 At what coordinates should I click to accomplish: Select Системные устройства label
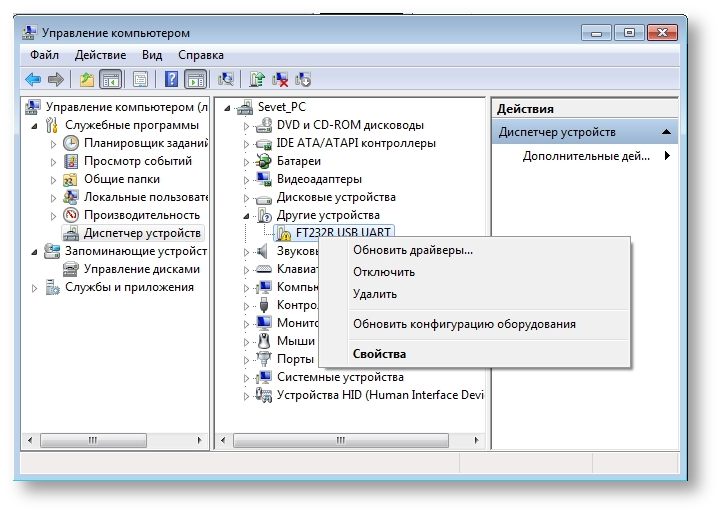coord(340,377)
